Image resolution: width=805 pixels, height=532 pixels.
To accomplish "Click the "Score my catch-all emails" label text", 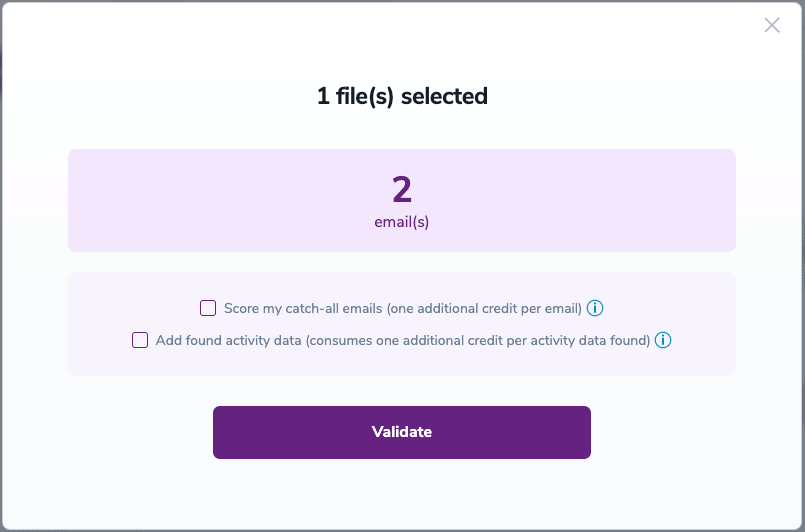I will tap(304, 308).
